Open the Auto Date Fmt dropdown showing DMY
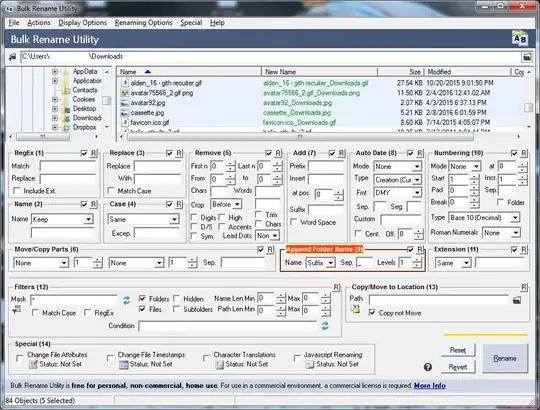The width and height of the screenshot is (540, 410). 397,193
